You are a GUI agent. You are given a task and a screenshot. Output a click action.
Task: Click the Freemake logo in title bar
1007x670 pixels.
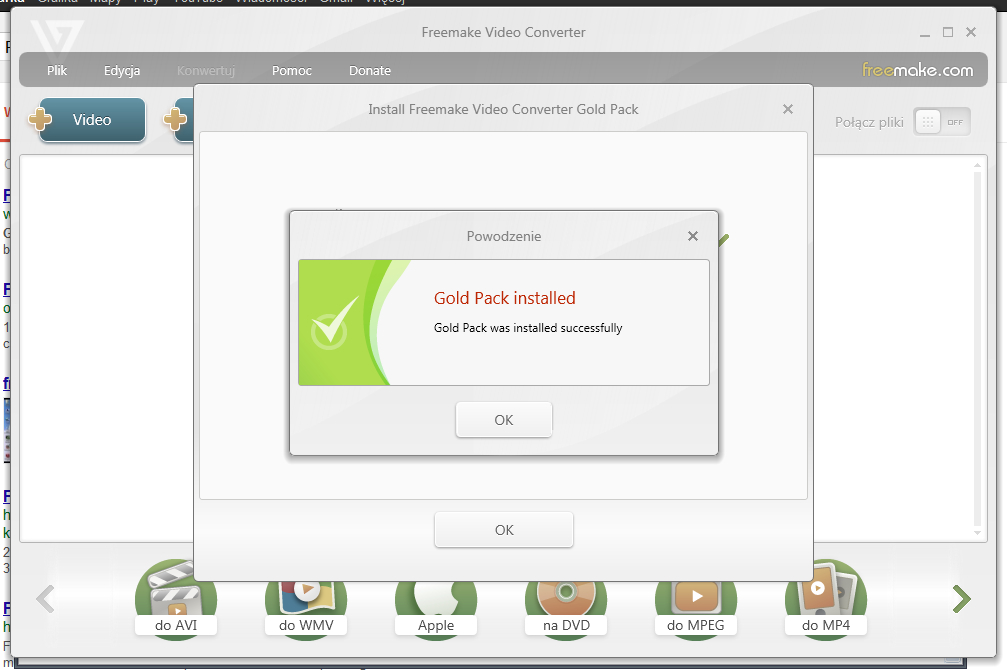click(x=57, y=40)
